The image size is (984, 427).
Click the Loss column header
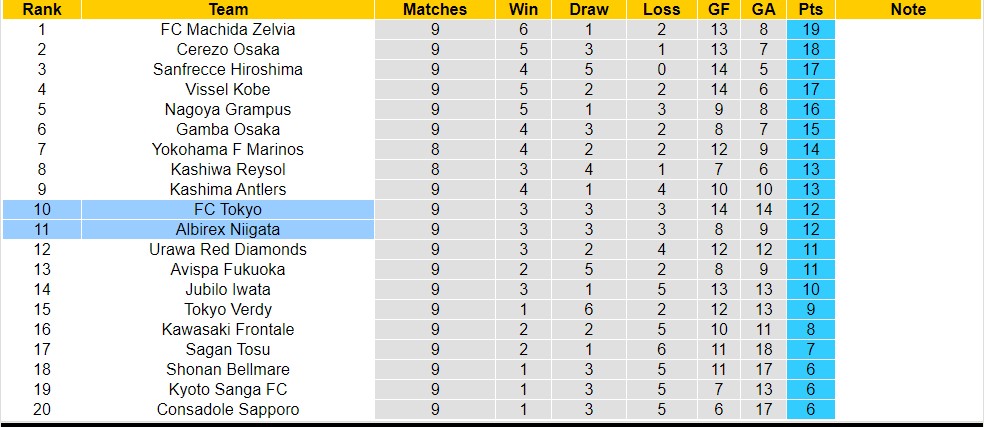tap(662, 10)
